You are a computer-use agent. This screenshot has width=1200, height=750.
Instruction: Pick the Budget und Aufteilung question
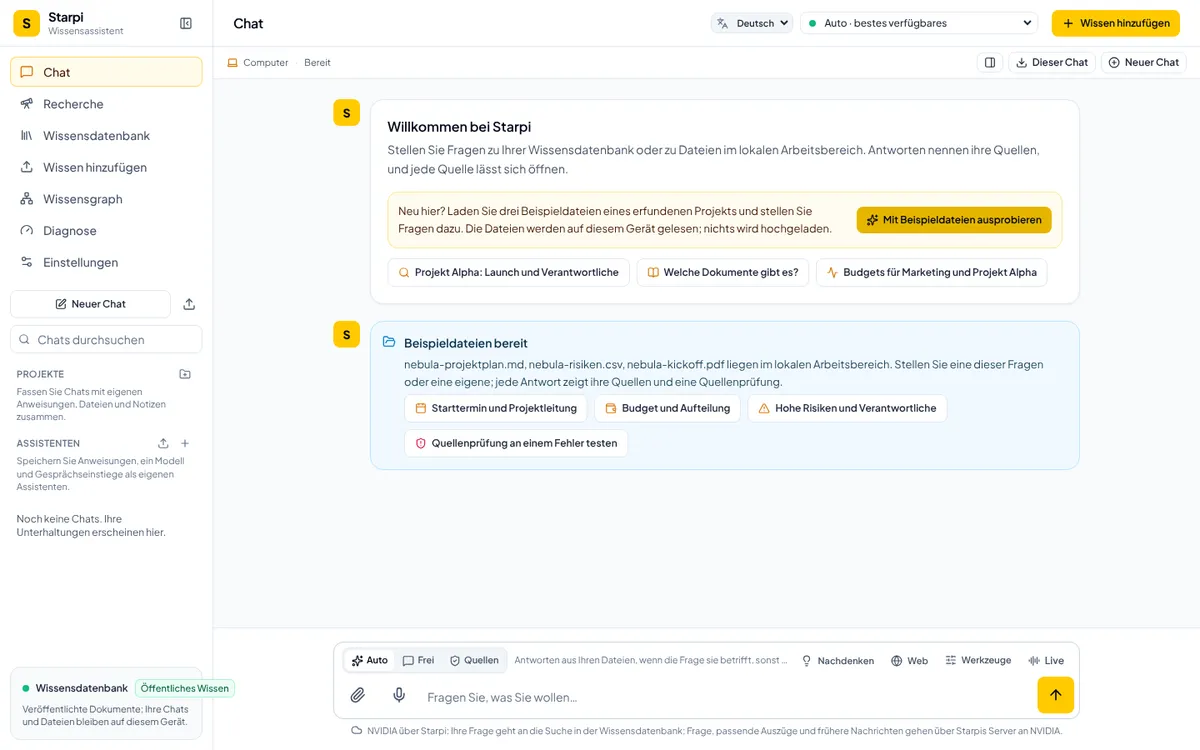[667, 408]
